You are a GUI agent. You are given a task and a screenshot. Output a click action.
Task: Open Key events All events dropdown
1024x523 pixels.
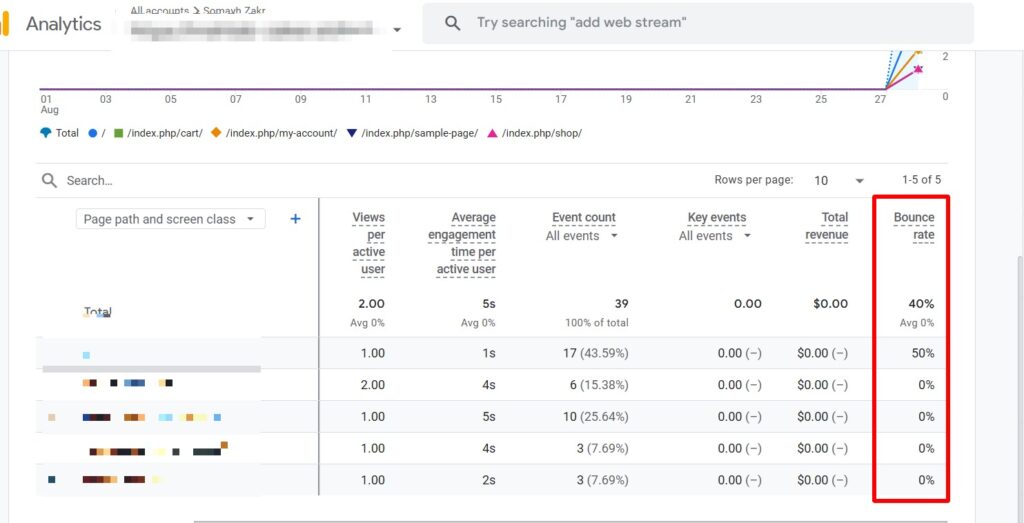[714, 236]
